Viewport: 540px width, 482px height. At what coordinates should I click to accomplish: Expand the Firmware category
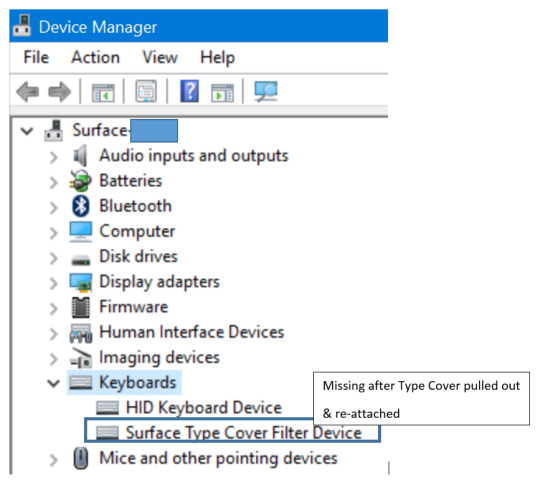click(x=54, y=308)
